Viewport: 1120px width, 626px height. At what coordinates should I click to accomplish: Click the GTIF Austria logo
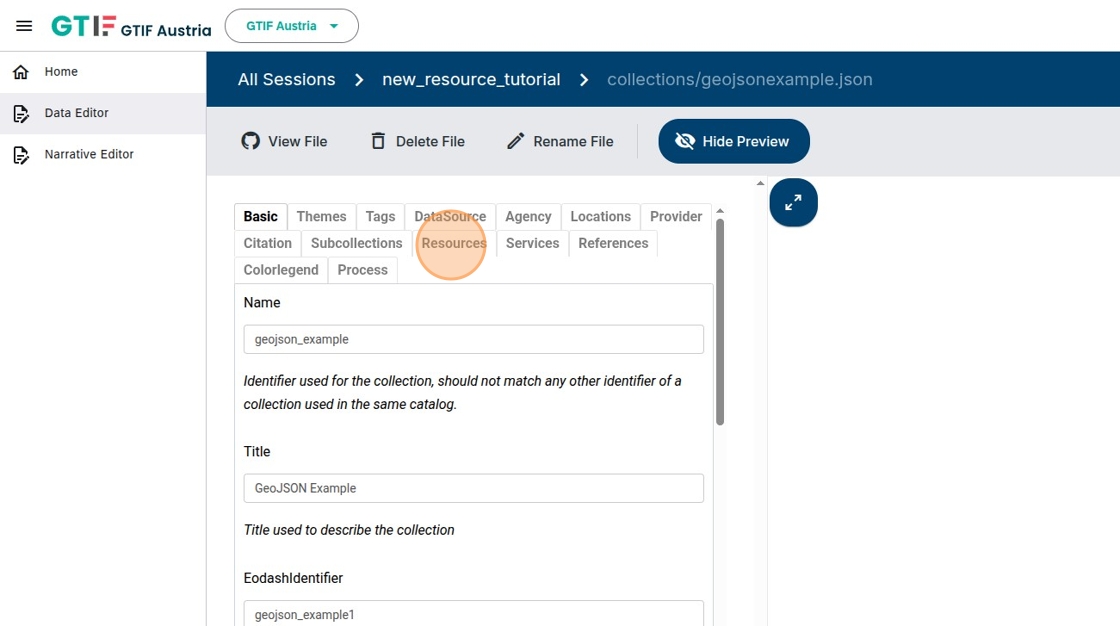click(x=131, y=26)
